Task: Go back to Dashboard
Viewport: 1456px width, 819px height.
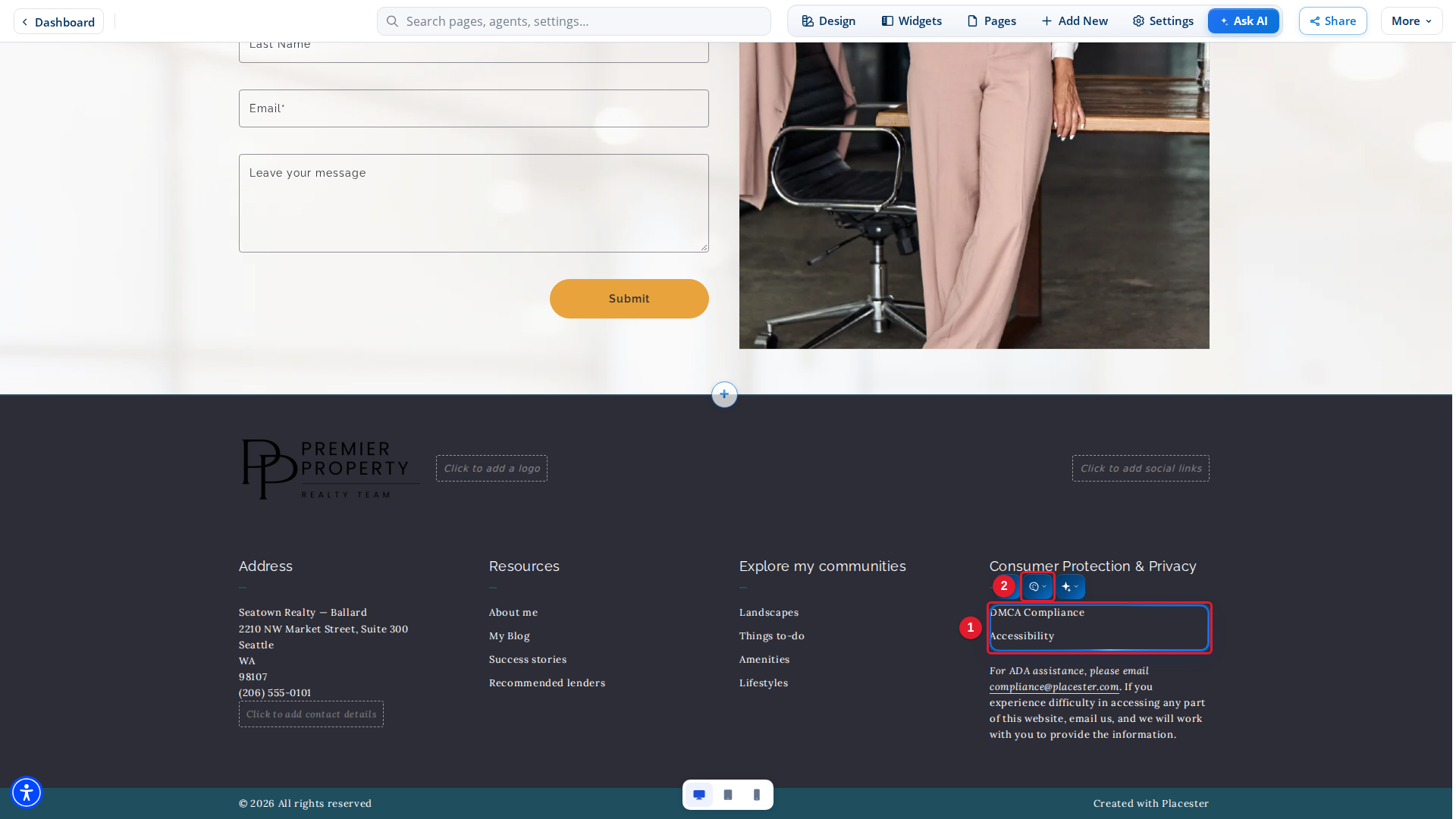Action: point(58,22)
